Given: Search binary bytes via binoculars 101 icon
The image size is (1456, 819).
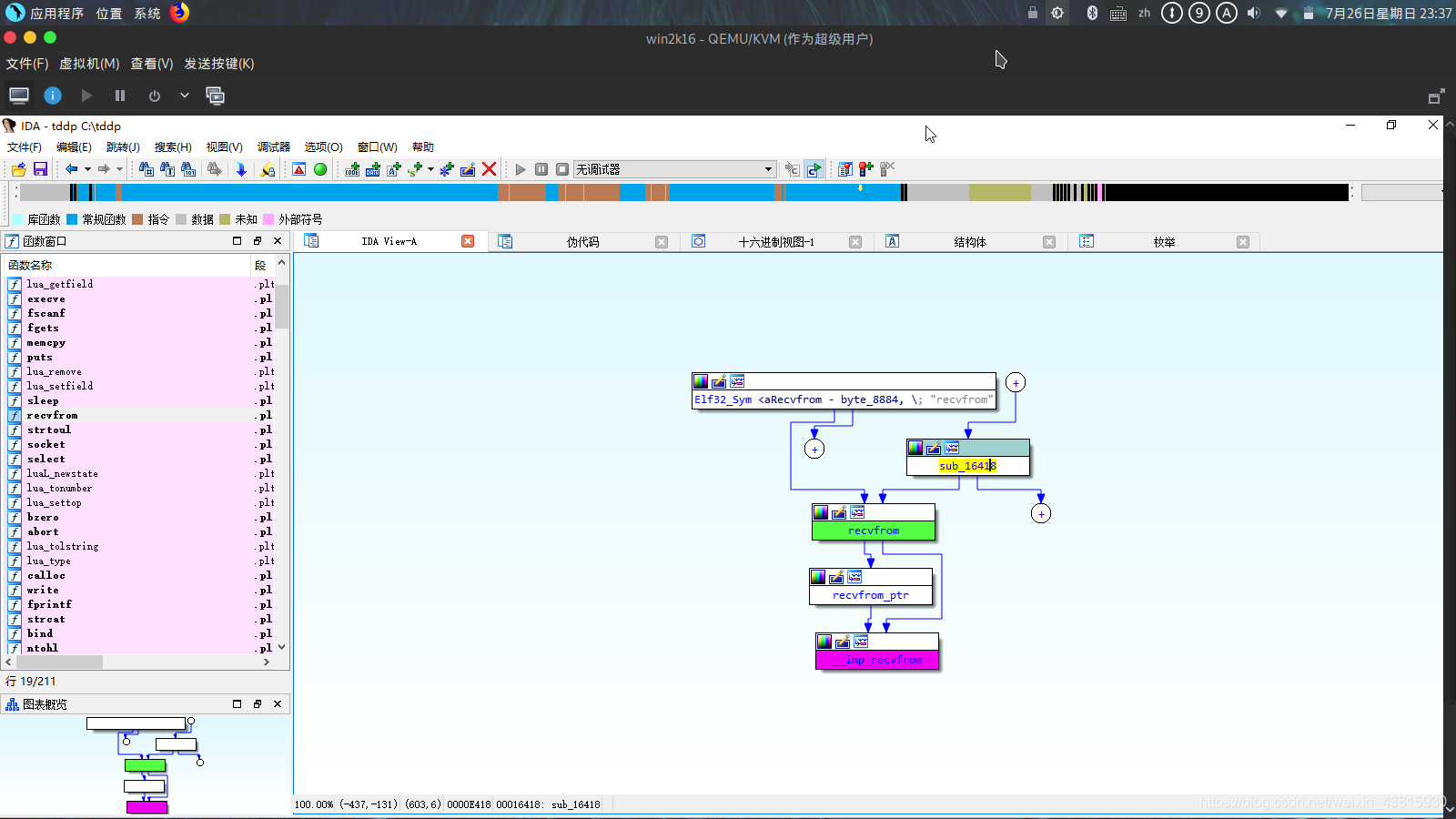Looking at the screenshot, I should point(188,169).
